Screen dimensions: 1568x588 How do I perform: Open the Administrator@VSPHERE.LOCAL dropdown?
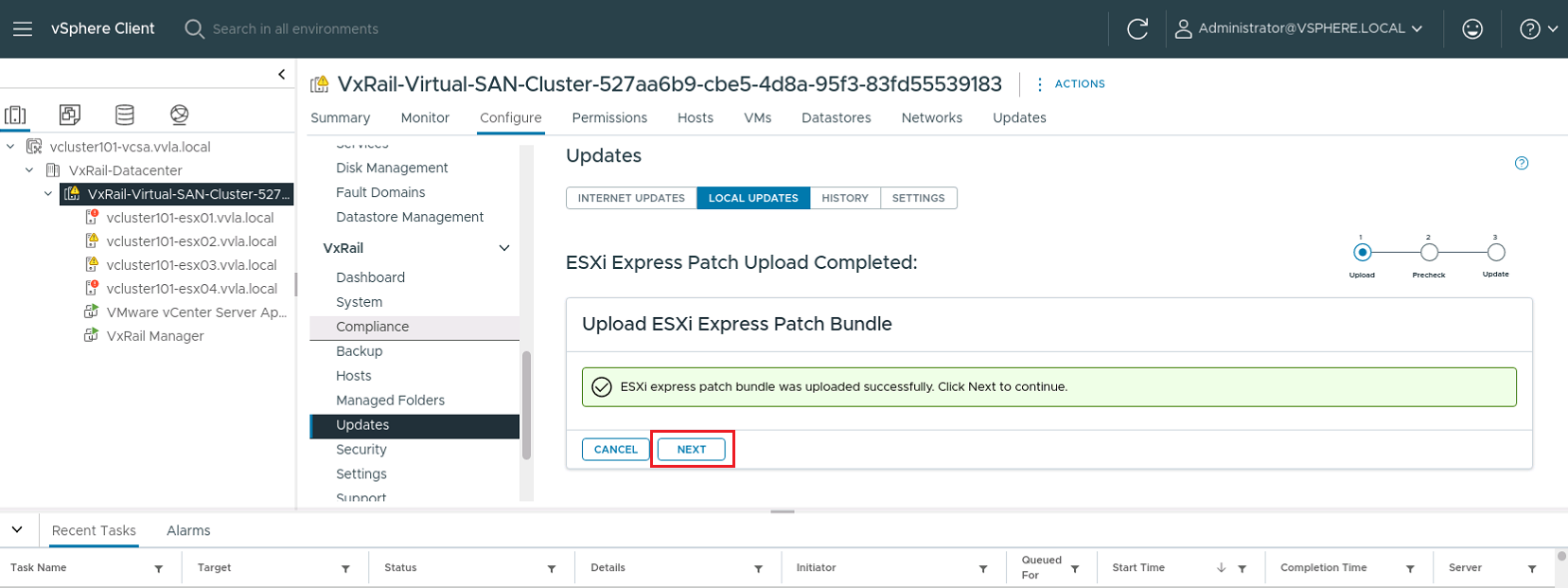(1417, 29)
